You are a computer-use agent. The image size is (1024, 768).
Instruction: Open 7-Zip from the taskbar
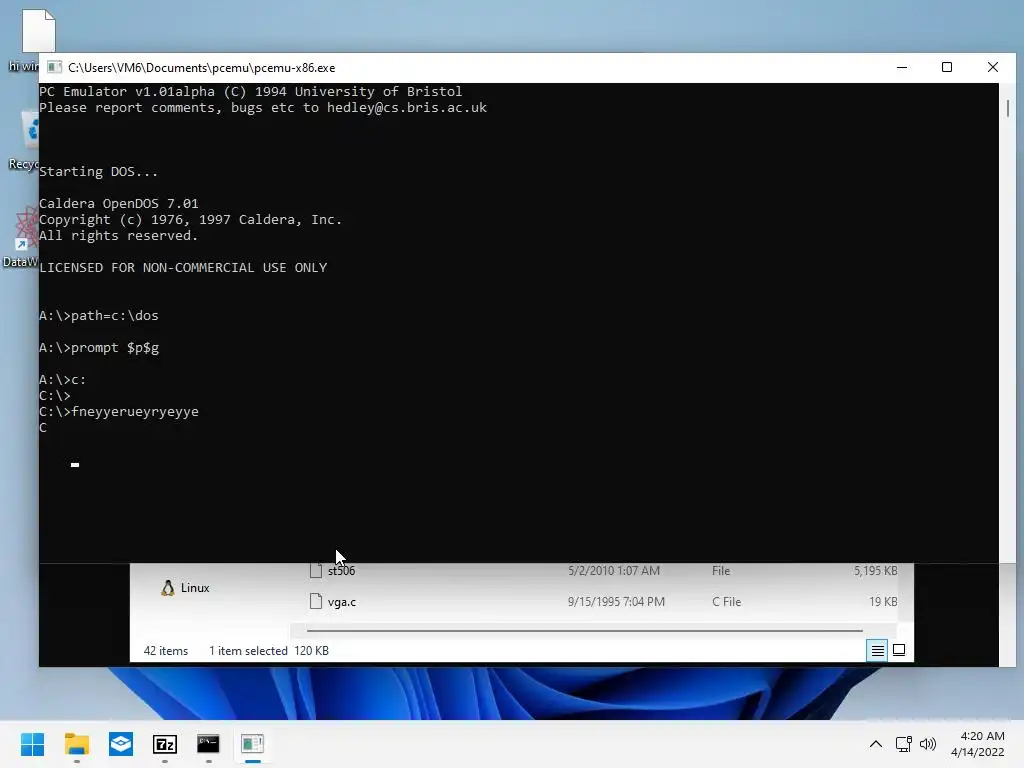click(x=165, y=744)
